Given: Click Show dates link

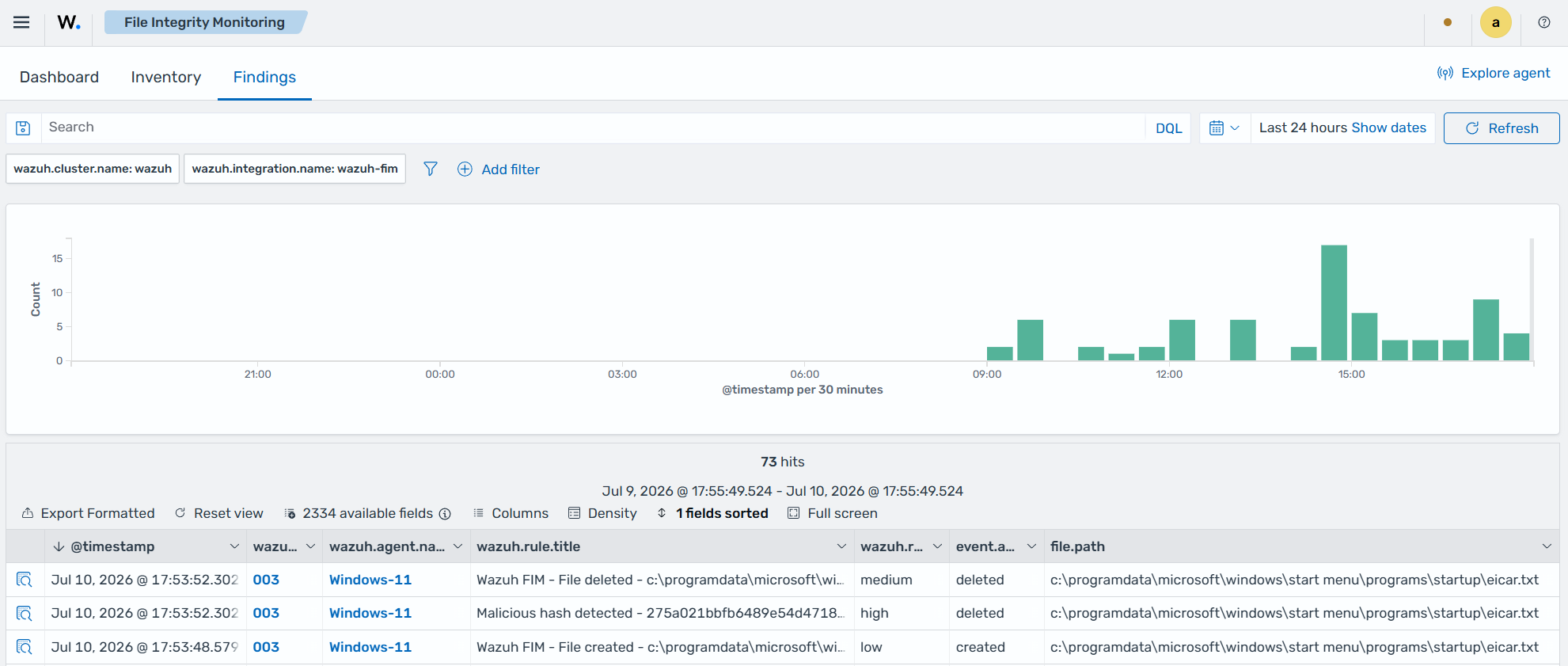Looking at the screenshot, I should pyautogui.click(x=1388, y=127).
